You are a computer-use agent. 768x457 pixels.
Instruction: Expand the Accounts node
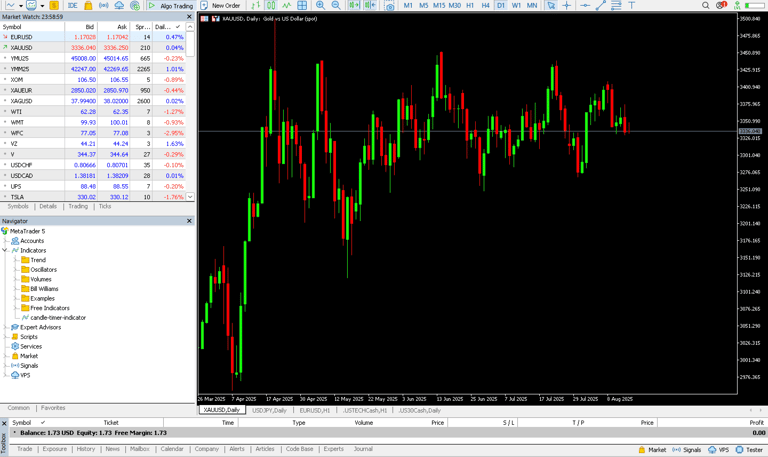[5, 241]
